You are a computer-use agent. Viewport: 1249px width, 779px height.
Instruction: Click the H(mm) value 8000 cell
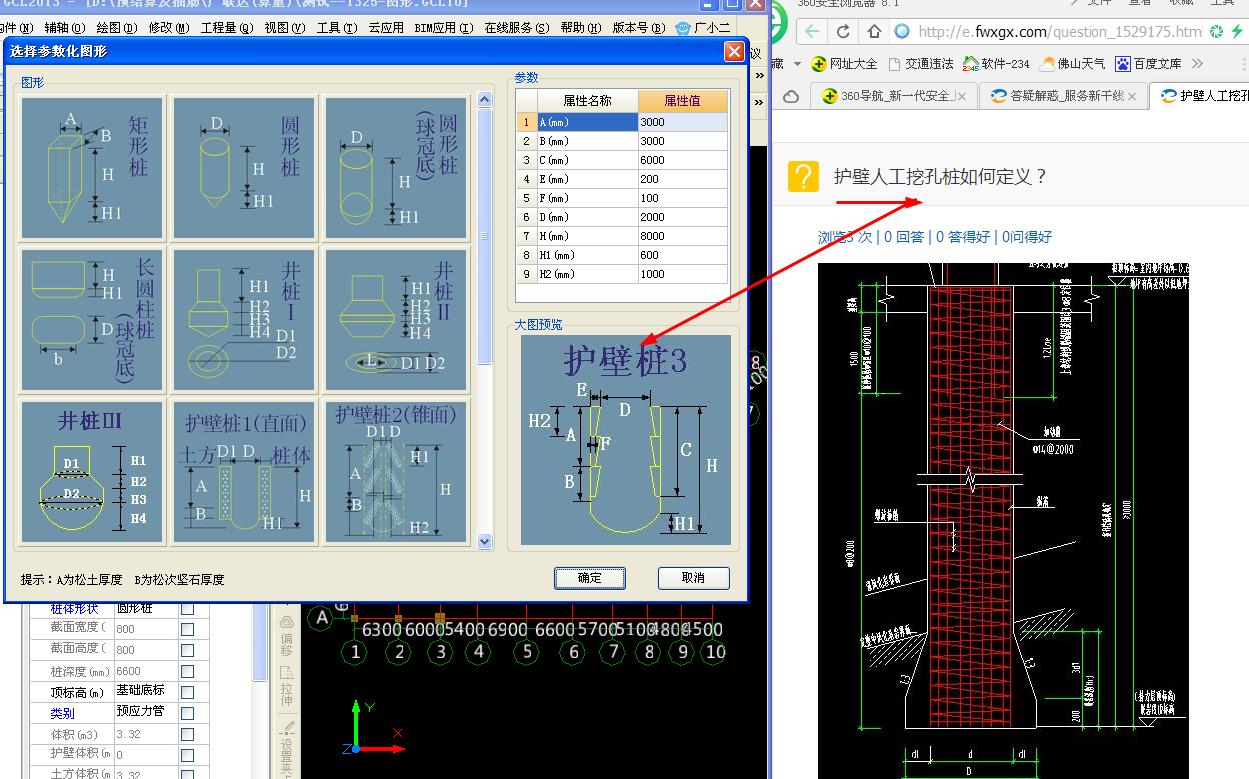[x=683, y=236]
